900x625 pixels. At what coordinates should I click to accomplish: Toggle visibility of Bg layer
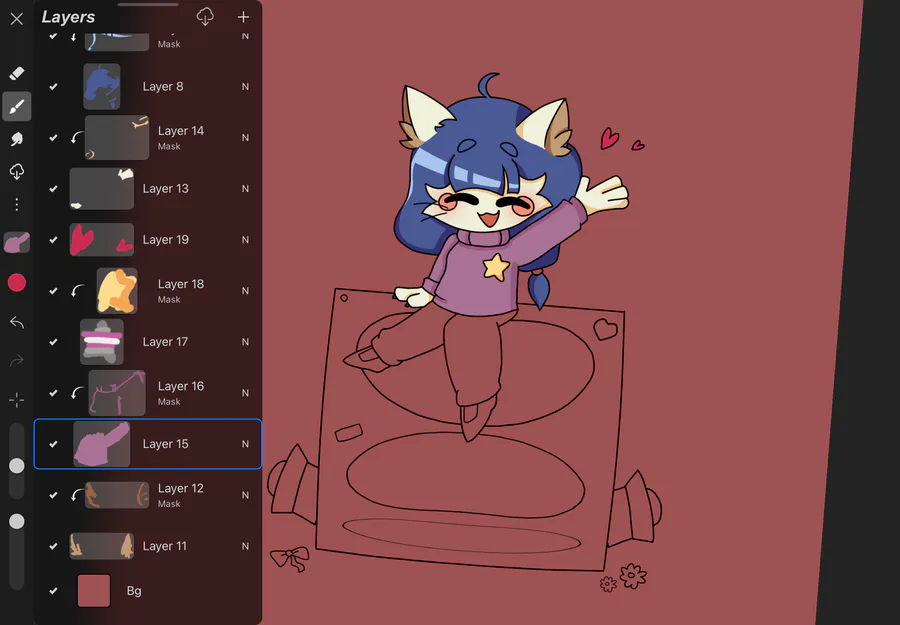pyautogui.click(x=53, y=591)
